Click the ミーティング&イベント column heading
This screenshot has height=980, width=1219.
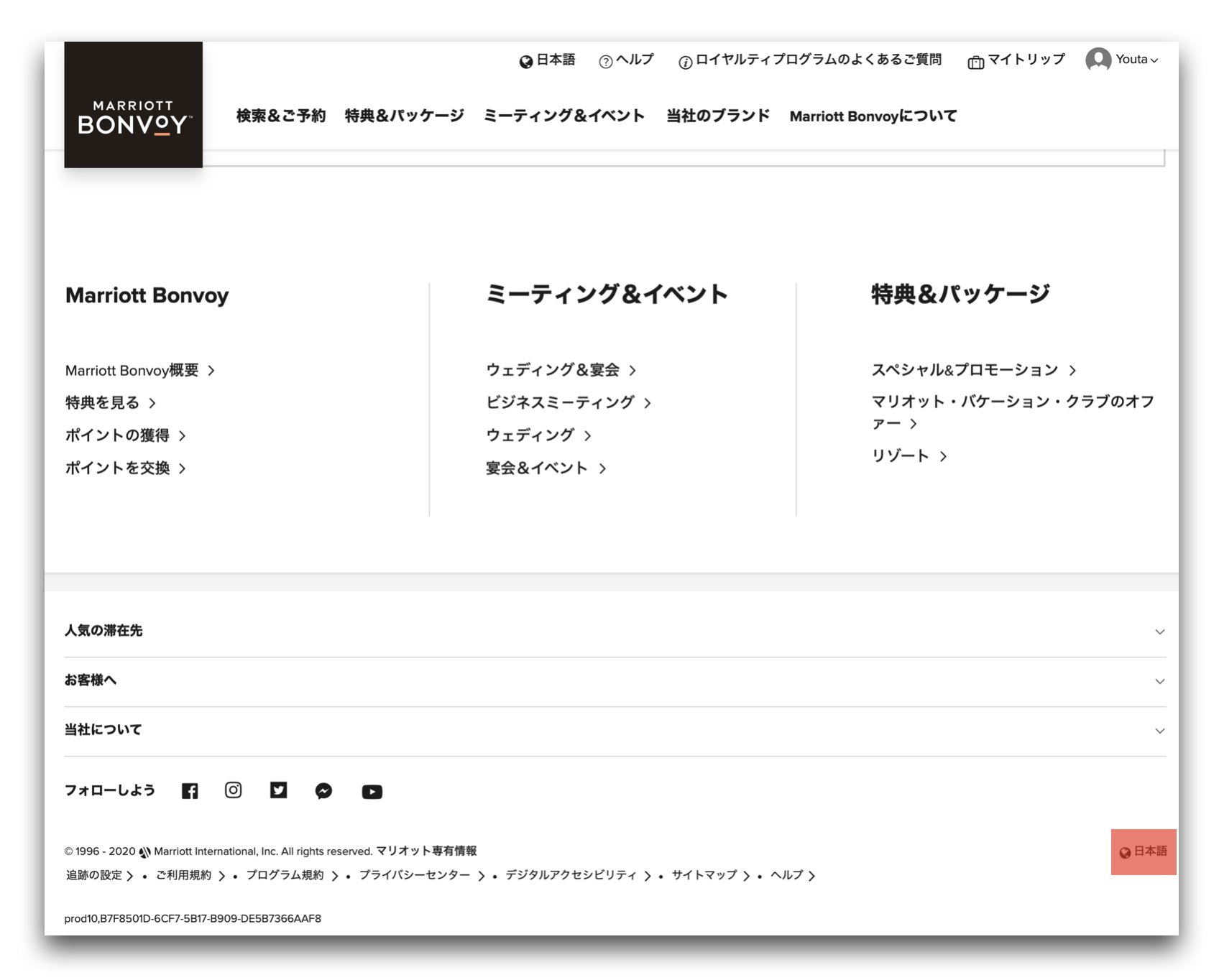point(607,294)
